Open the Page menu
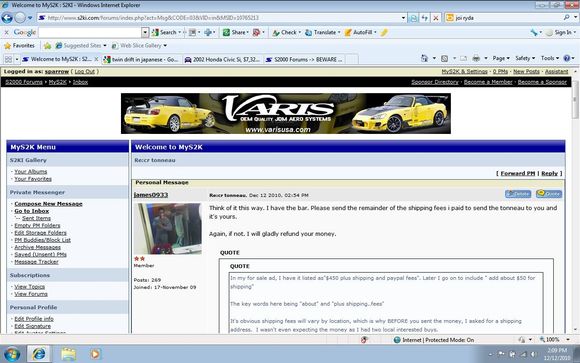Viewport: 580px width, 363px height. click(x=501, y=58)
